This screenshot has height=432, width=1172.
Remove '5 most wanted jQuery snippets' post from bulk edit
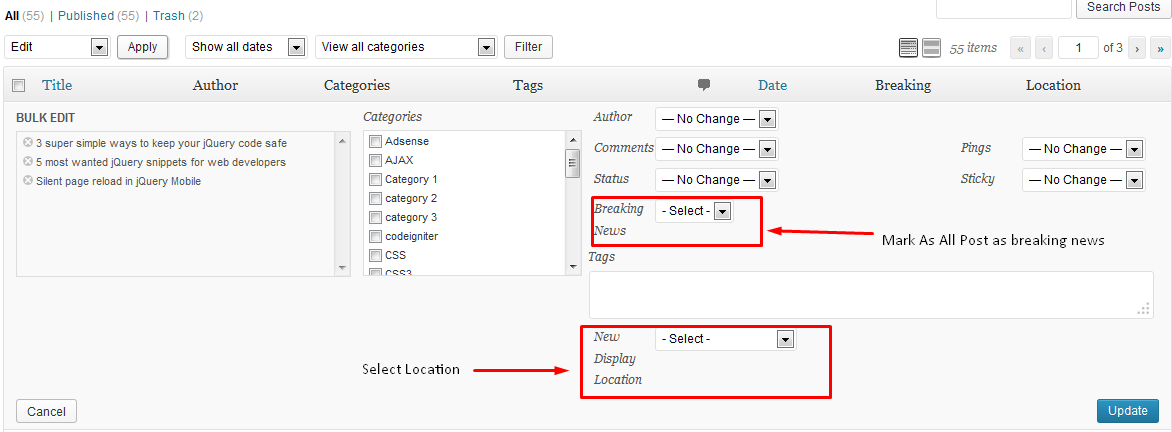pos(28,161)
